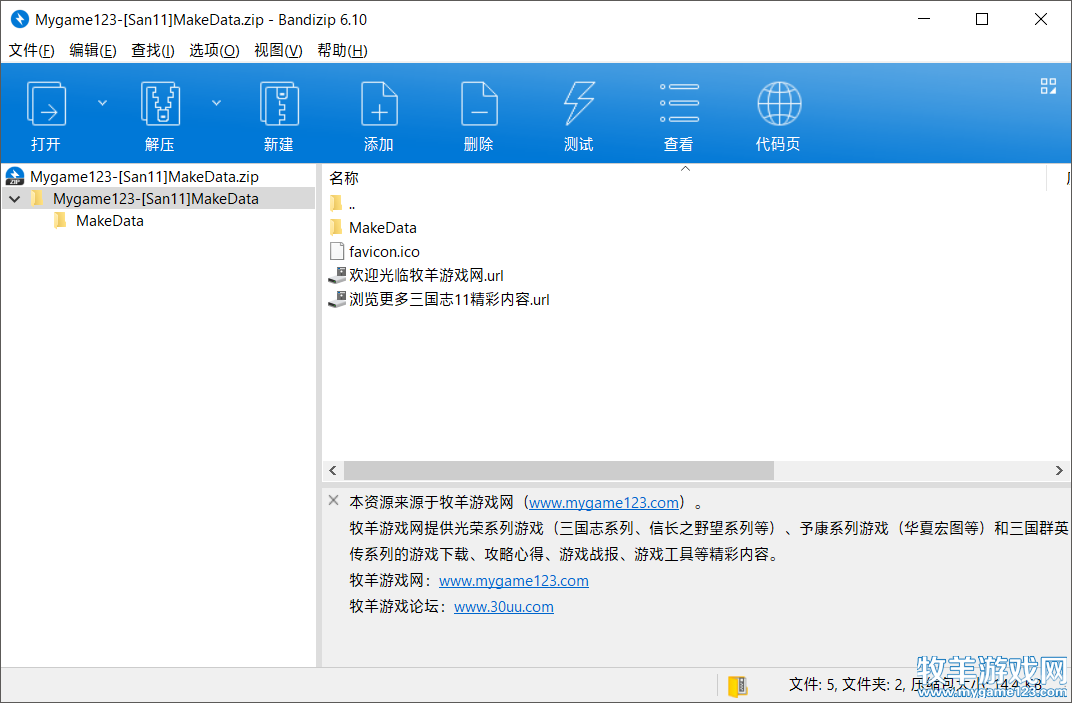Open the 编辑(E) menu
Image resolution: width=1072 pixels, height=703 pixels.
pos(93,51)
